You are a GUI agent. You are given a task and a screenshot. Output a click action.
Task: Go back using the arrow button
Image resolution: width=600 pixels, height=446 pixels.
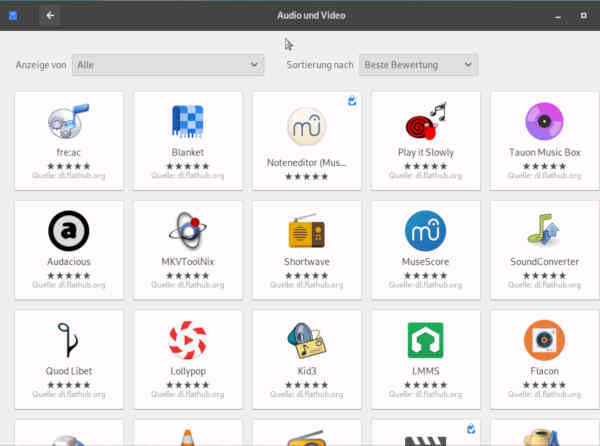pos(50,16)
